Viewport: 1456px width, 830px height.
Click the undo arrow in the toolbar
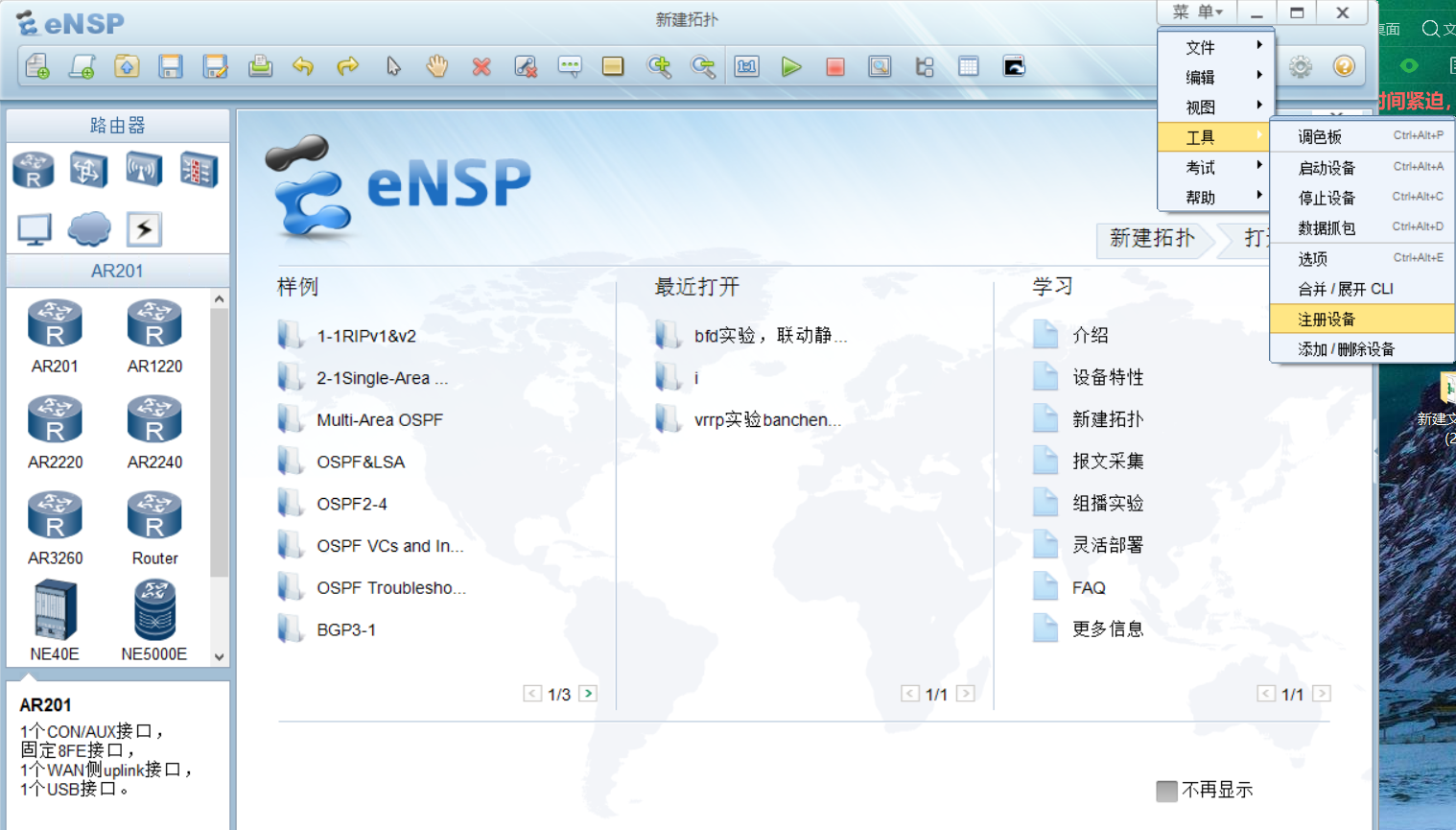coord(304,66)
